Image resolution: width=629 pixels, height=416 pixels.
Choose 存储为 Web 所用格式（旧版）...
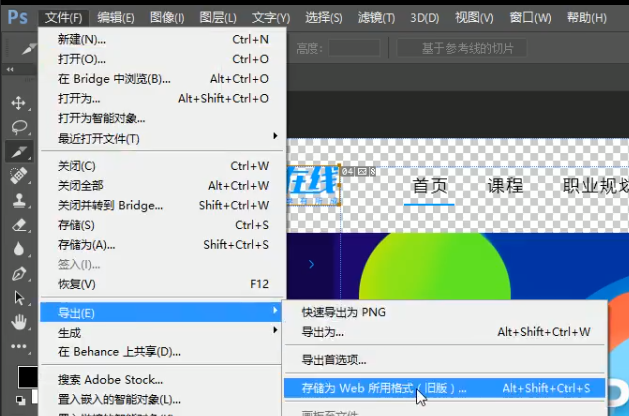point(444,388)
